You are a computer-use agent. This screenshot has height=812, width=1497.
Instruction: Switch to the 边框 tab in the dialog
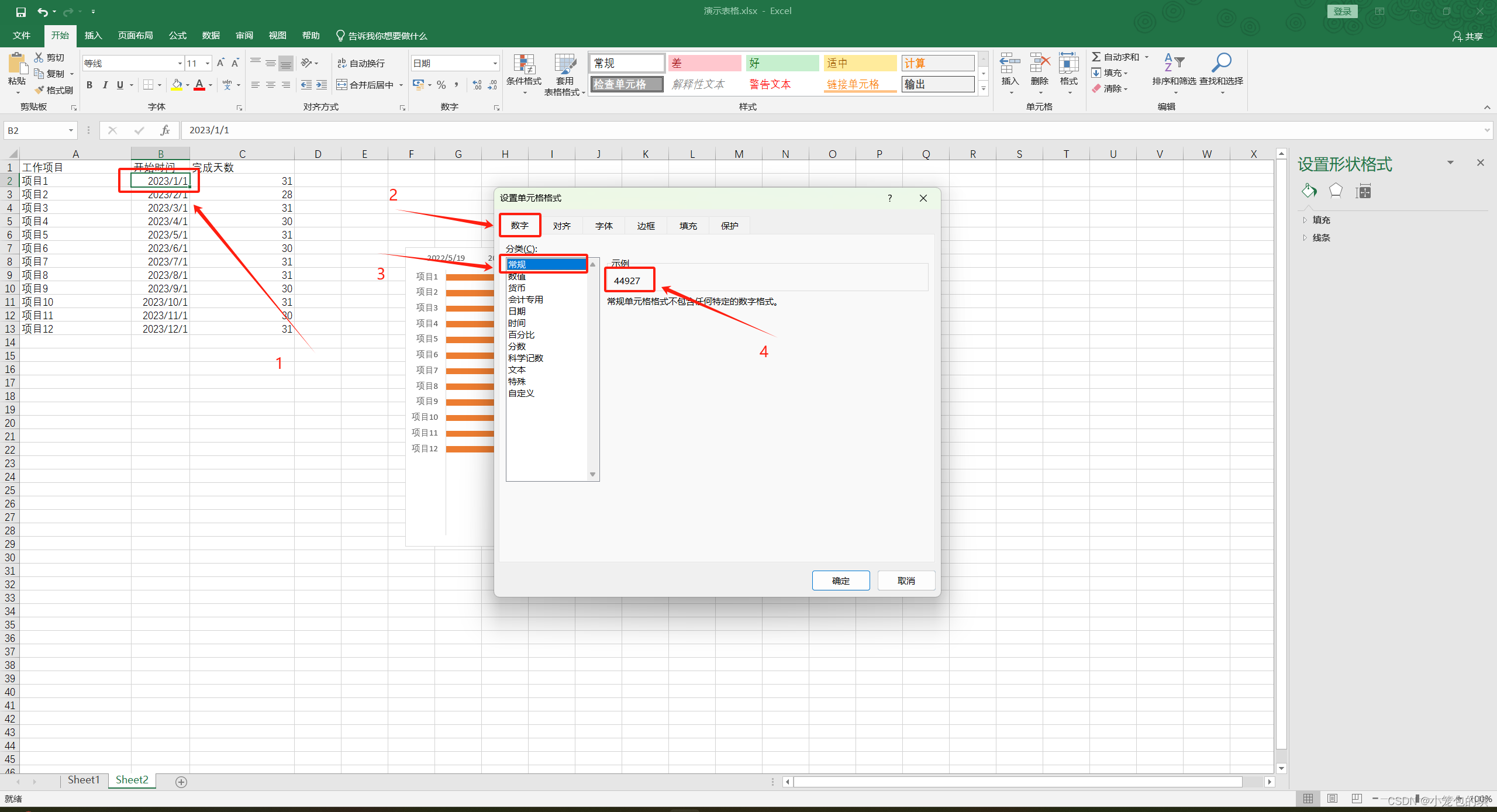[x=645, y=225]
